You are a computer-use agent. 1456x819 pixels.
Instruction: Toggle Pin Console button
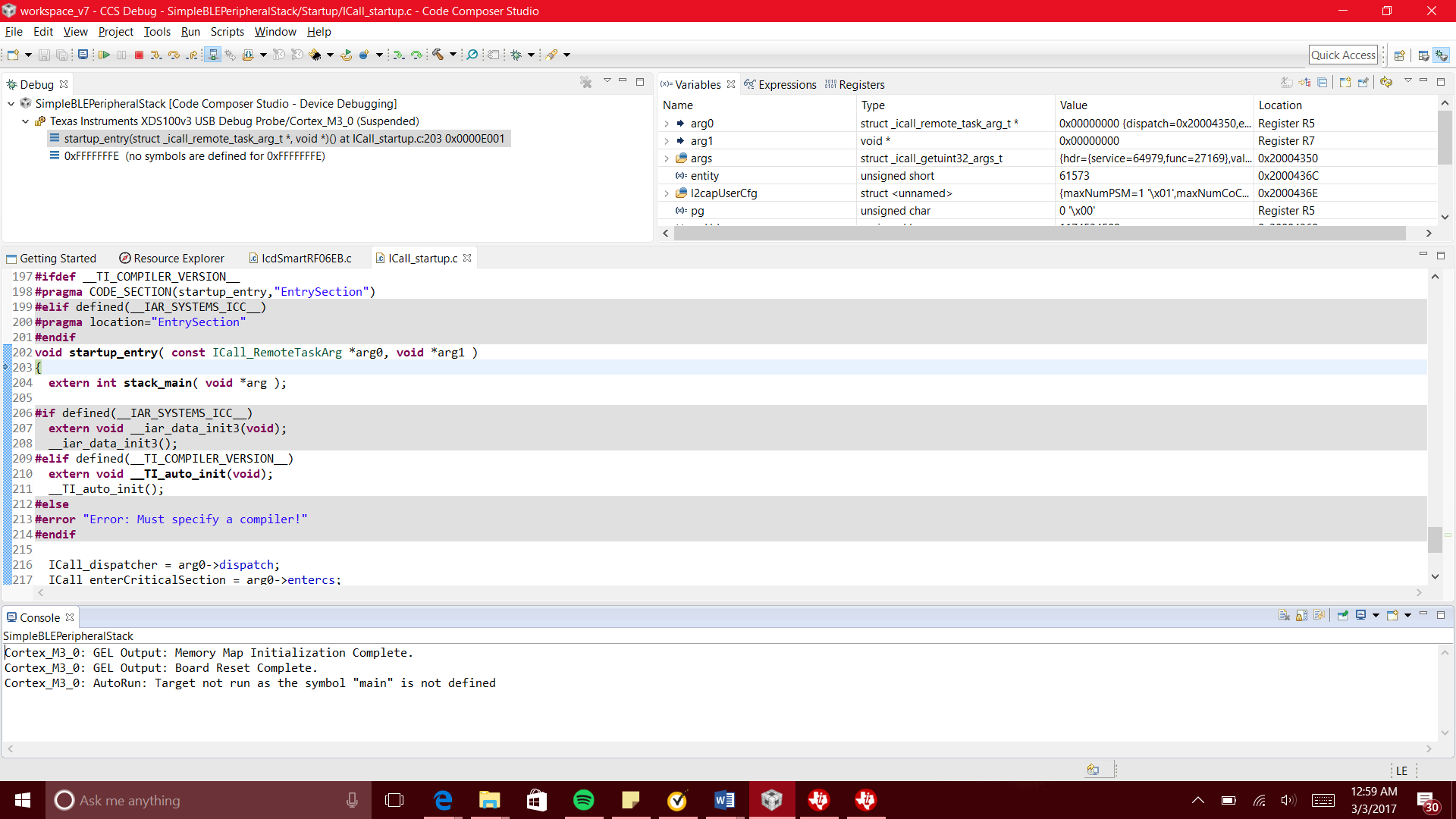point(1342,616)
